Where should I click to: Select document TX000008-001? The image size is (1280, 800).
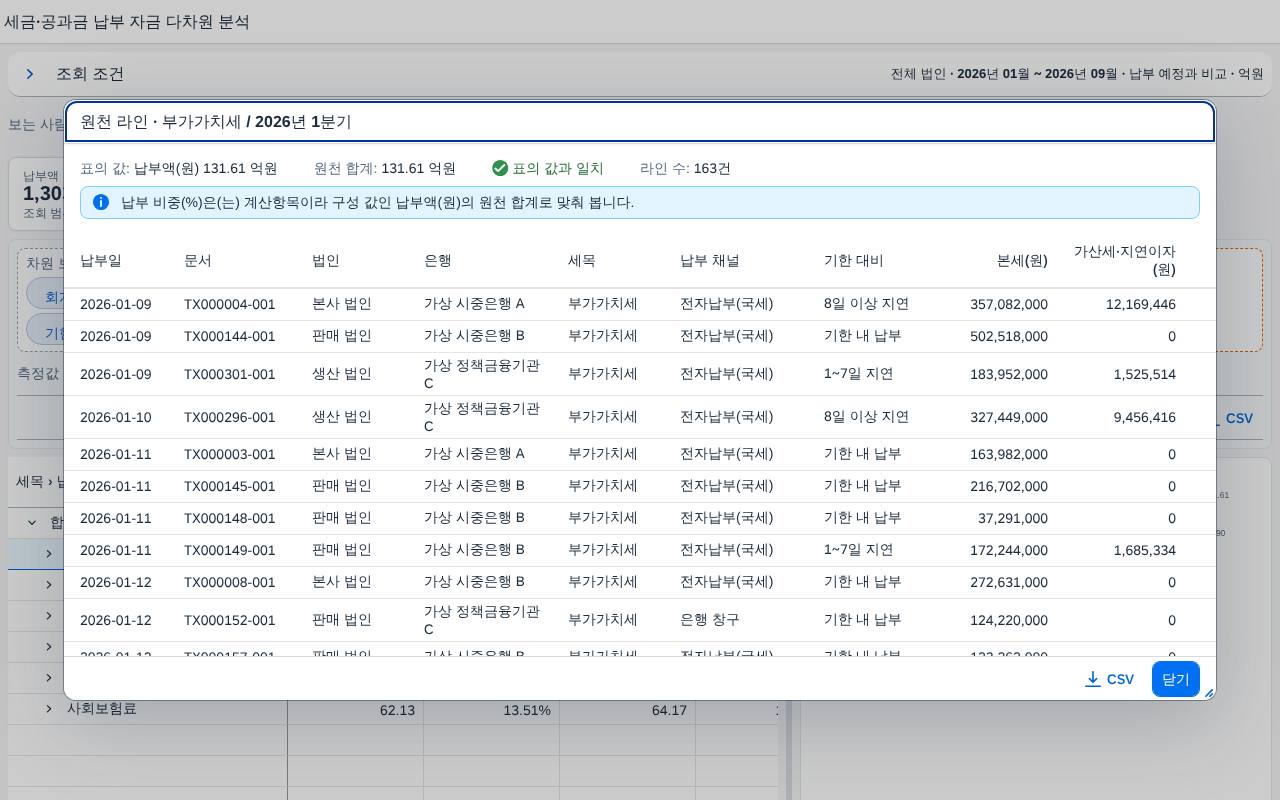click(x=229, y=582)
